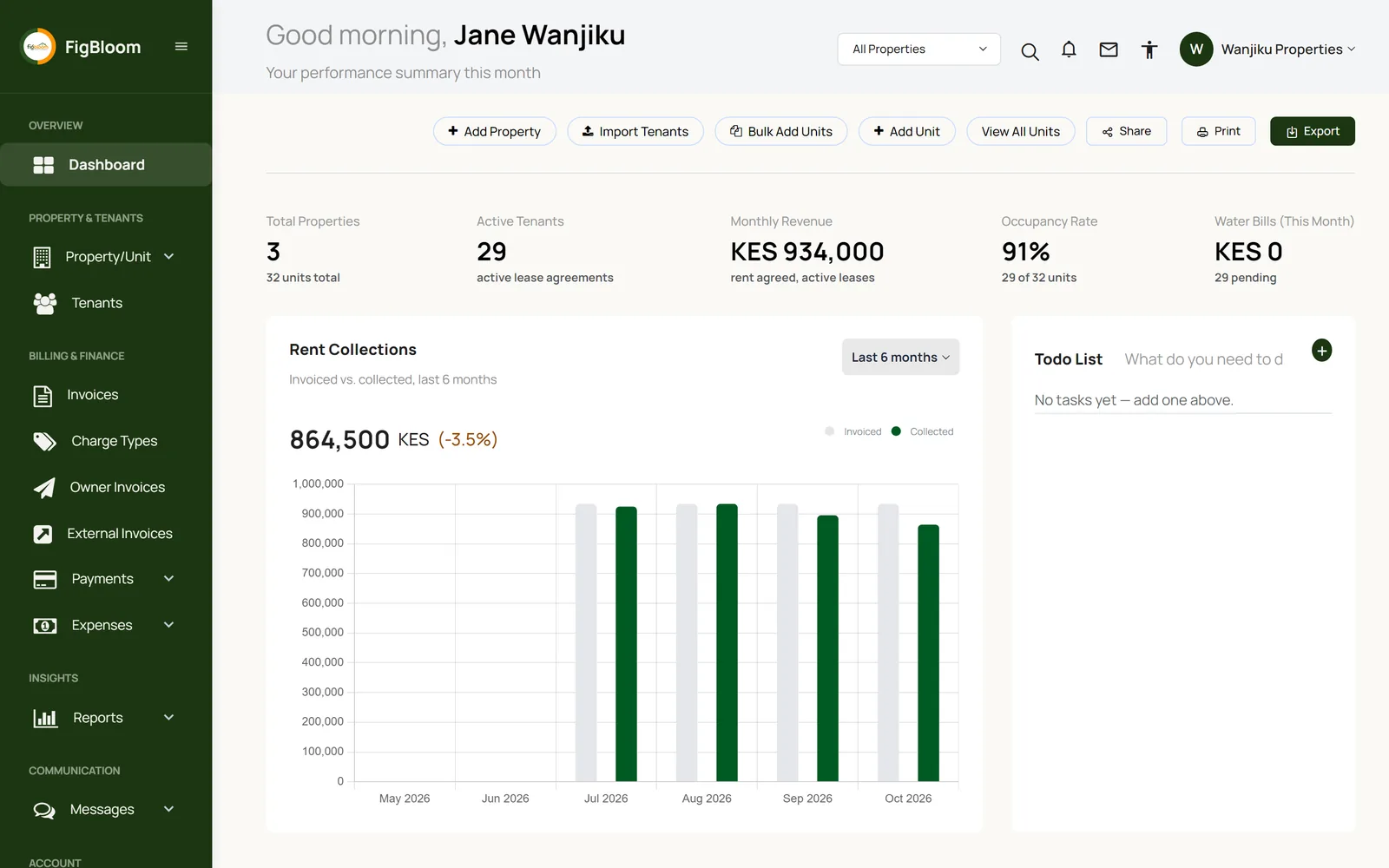Open the All Properties dropdown
The height and width of the screenshot is (868, 1389).
pos(919,49)
